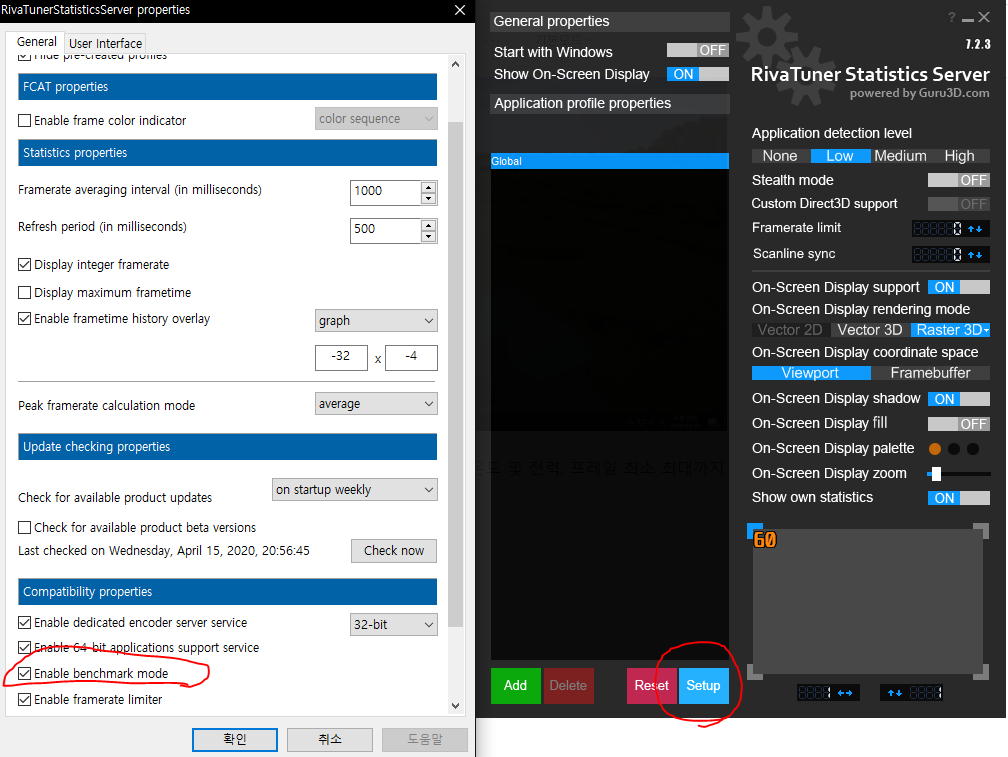
Task: Check Display maximum frametime
Action: point(24,292)
